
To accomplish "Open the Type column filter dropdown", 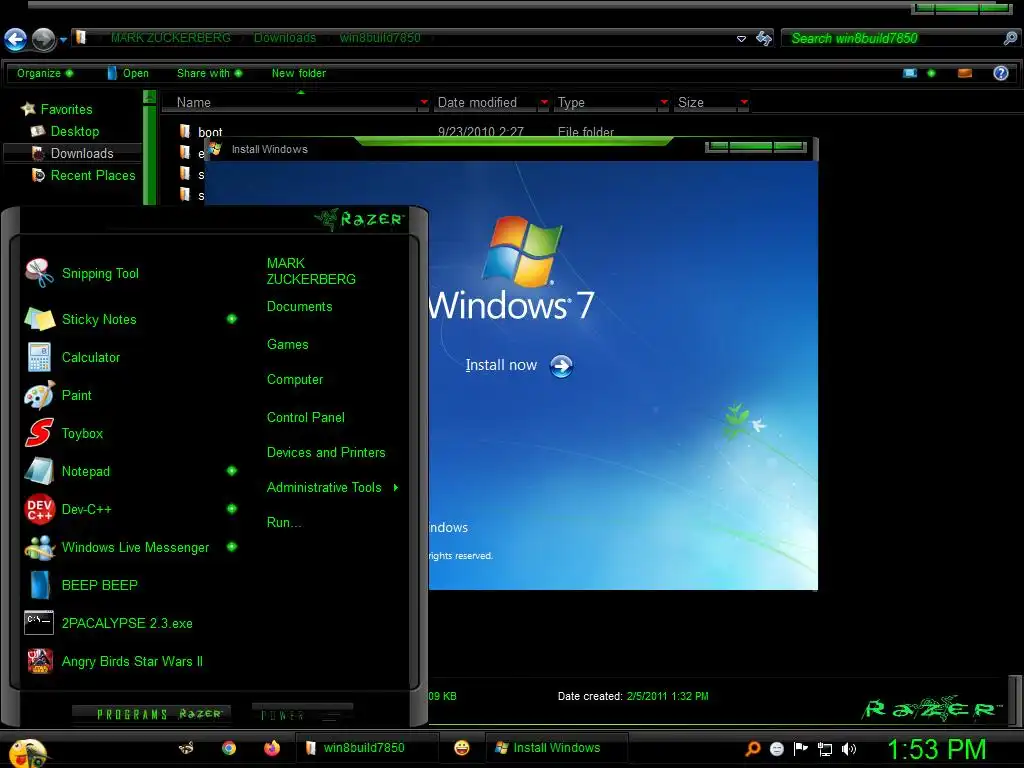I will [x=664, y=102].
